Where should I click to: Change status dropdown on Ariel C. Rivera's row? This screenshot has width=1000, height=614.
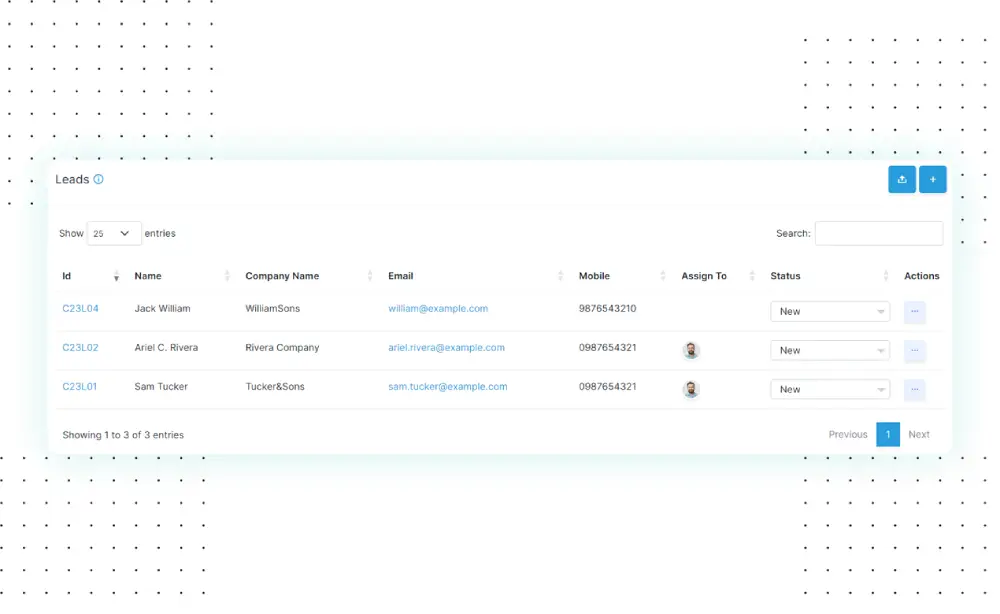pos(830,350)
